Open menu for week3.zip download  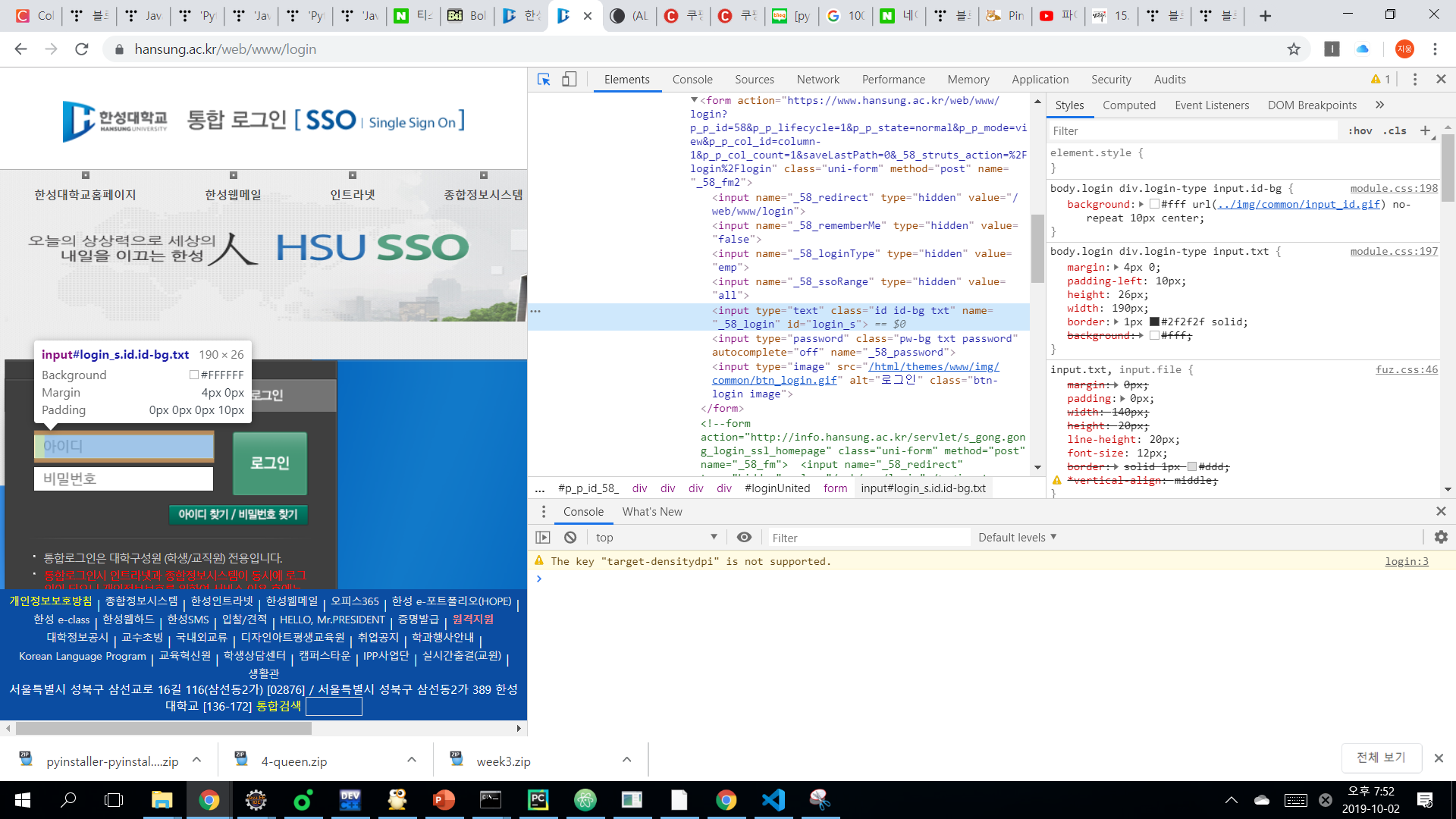[x=626, y=760]
